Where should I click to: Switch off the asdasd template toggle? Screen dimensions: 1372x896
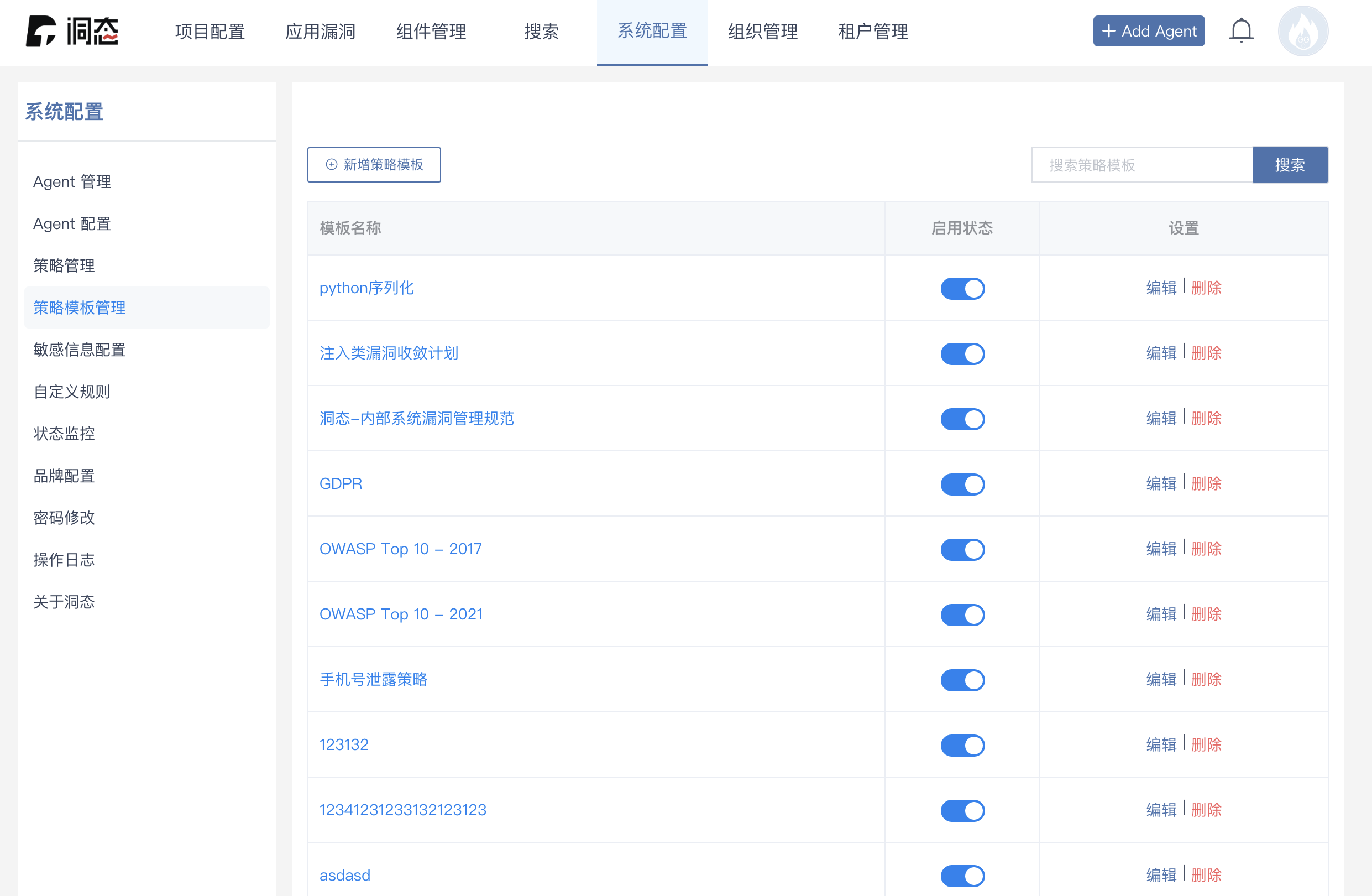click(x=962, y=875)
